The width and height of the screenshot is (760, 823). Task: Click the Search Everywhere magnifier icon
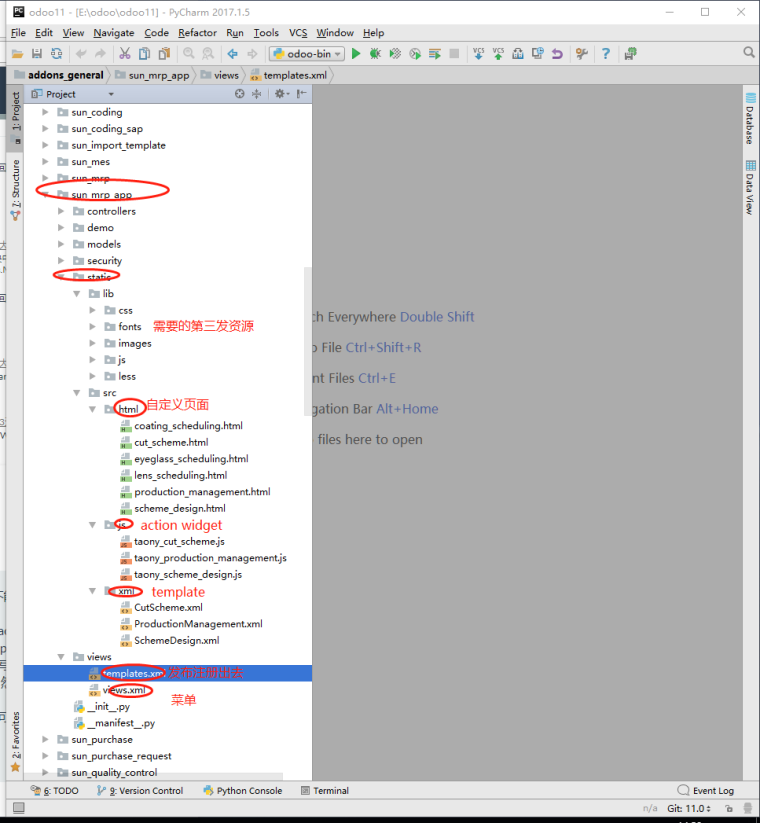748,52
